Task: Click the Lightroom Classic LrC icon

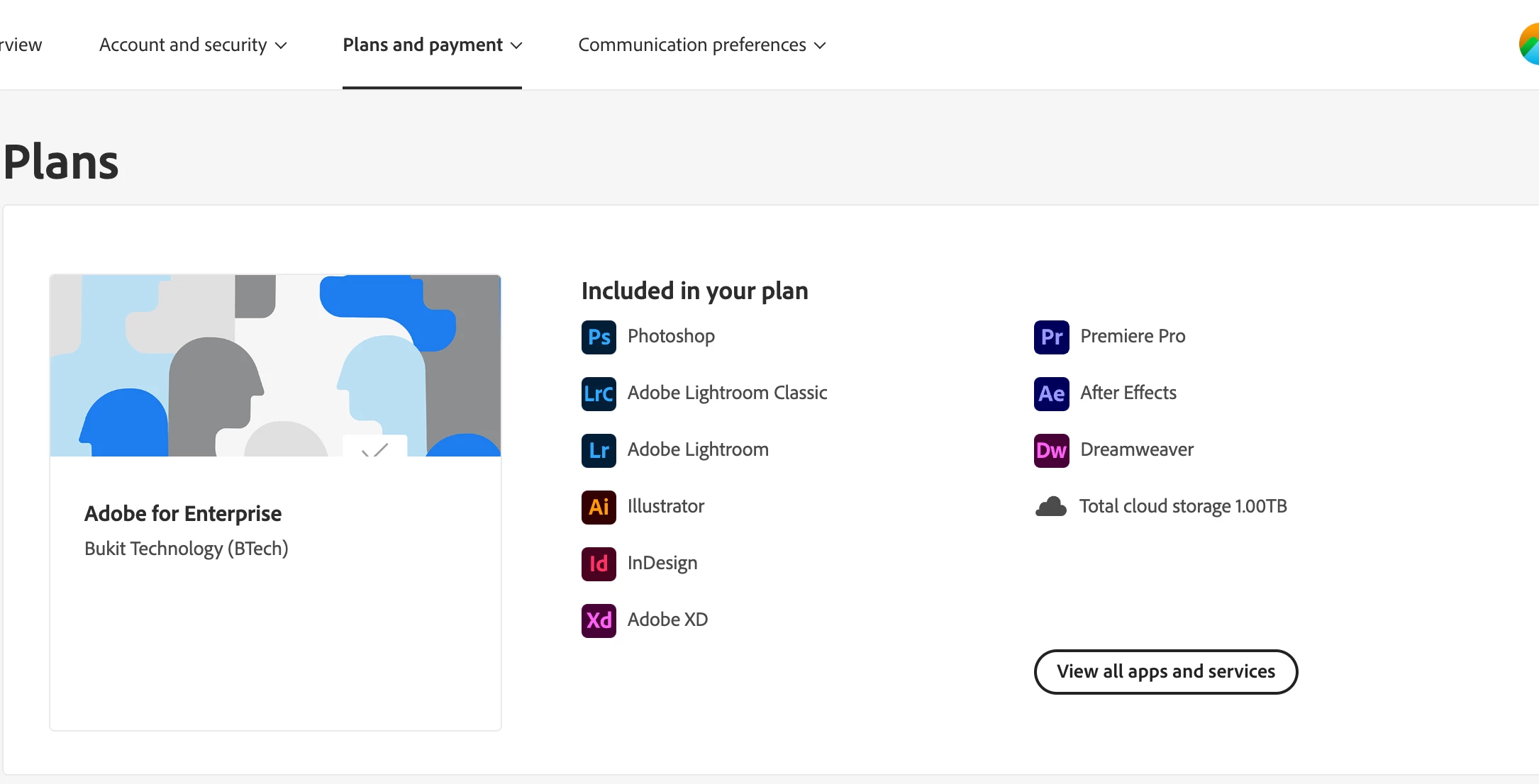Action: (x=599, y=393)
